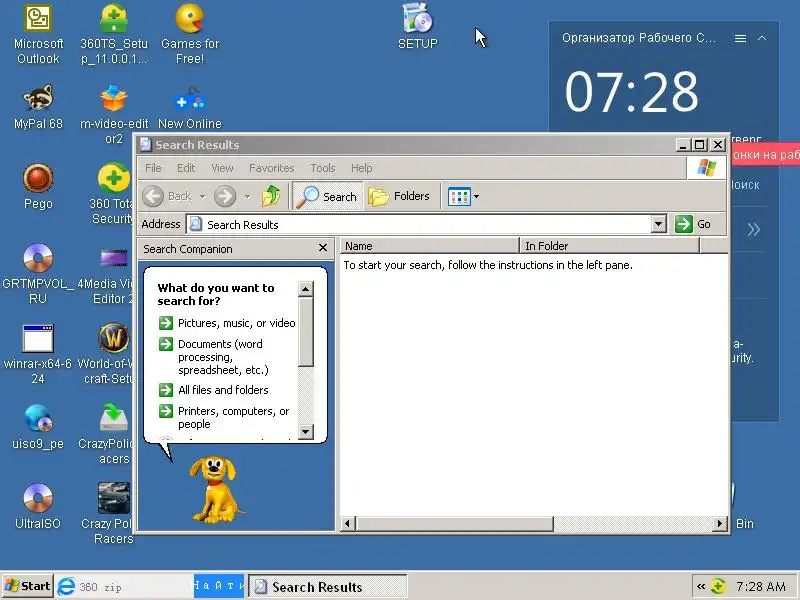Click the Windows logo in the toolbar corner
Screen dimensions: 800x600
click(x=707, y=167)
